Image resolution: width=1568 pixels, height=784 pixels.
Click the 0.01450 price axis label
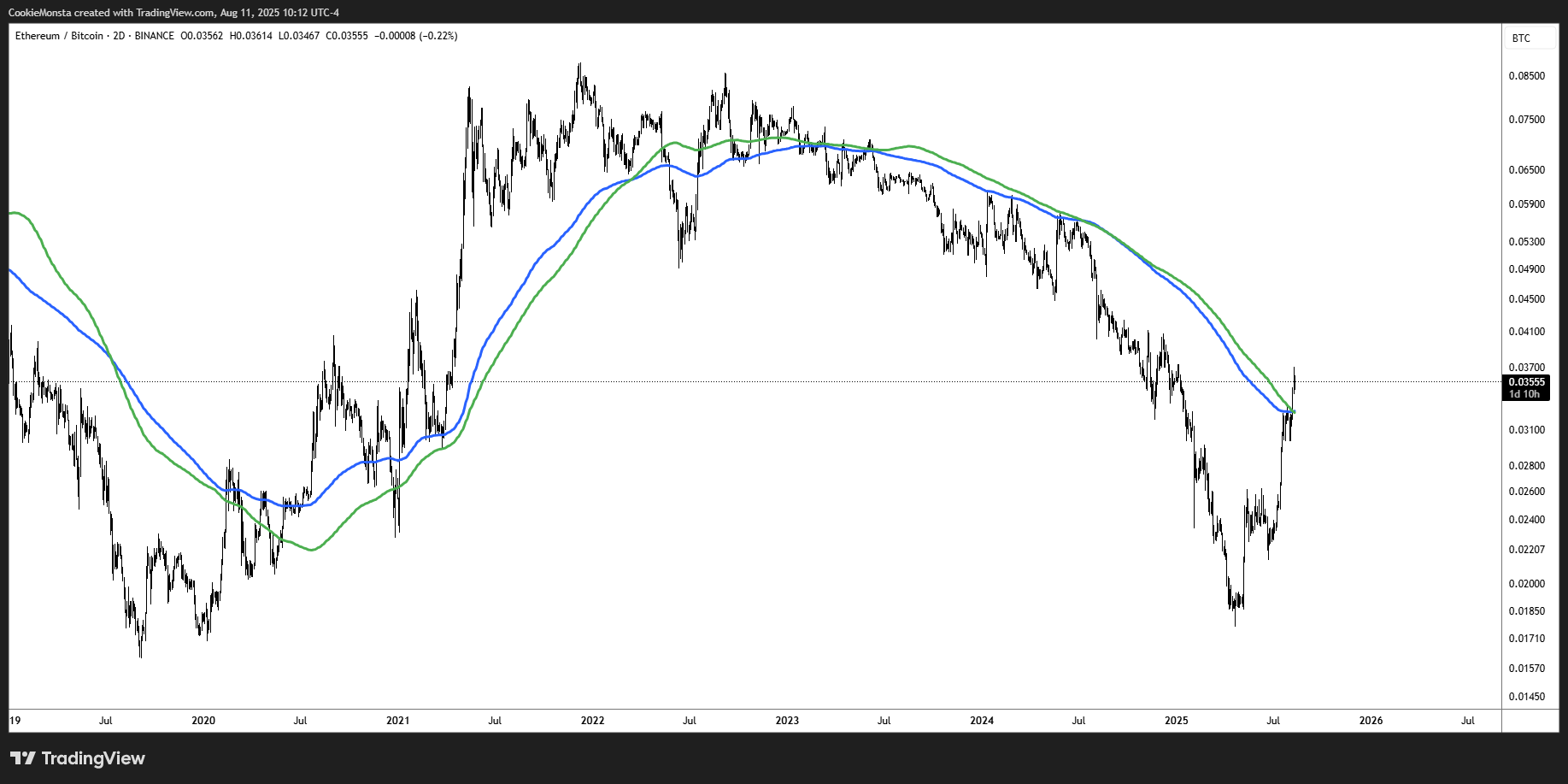click(1526, 697)
